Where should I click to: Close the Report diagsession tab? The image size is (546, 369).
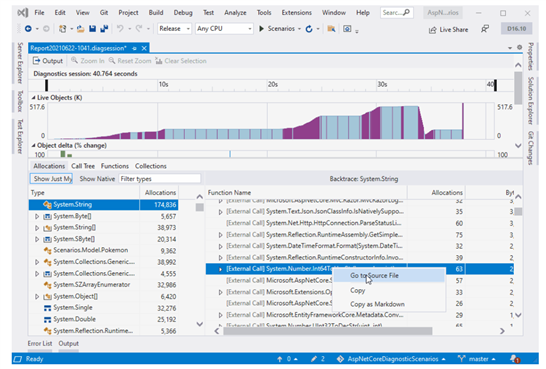[x=144, y=48]
